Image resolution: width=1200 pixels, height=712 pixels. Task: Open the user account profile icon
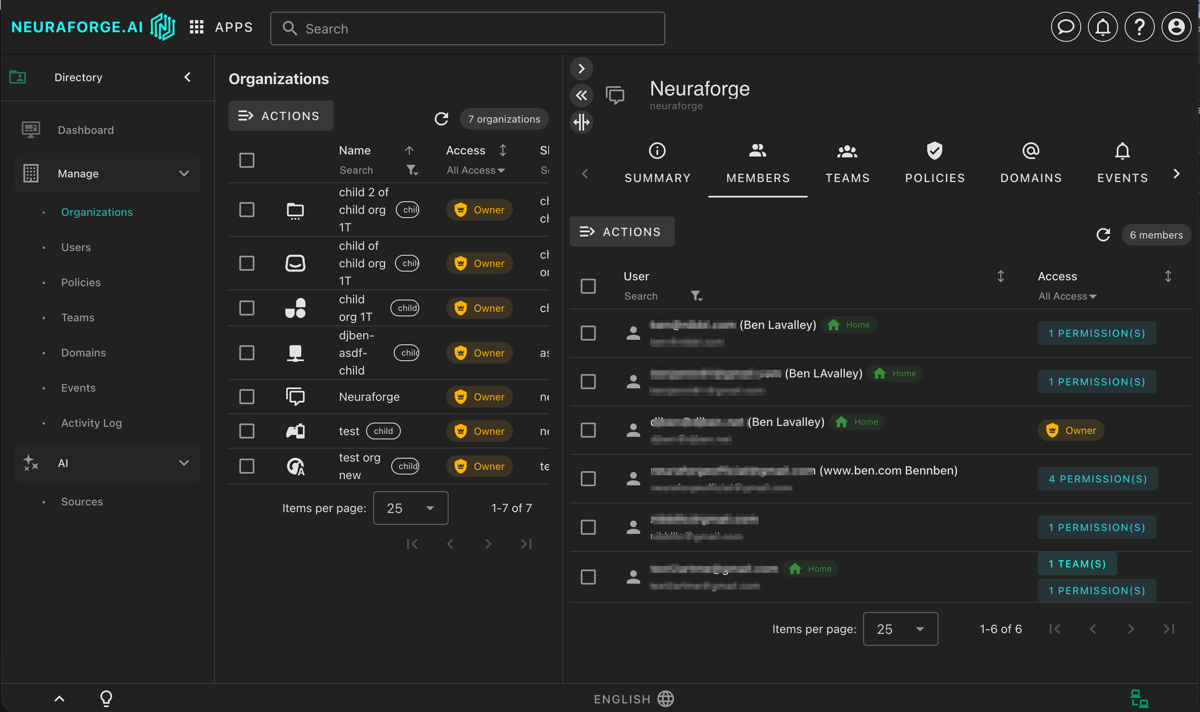pyautogui.click(x=1176, y=28)
